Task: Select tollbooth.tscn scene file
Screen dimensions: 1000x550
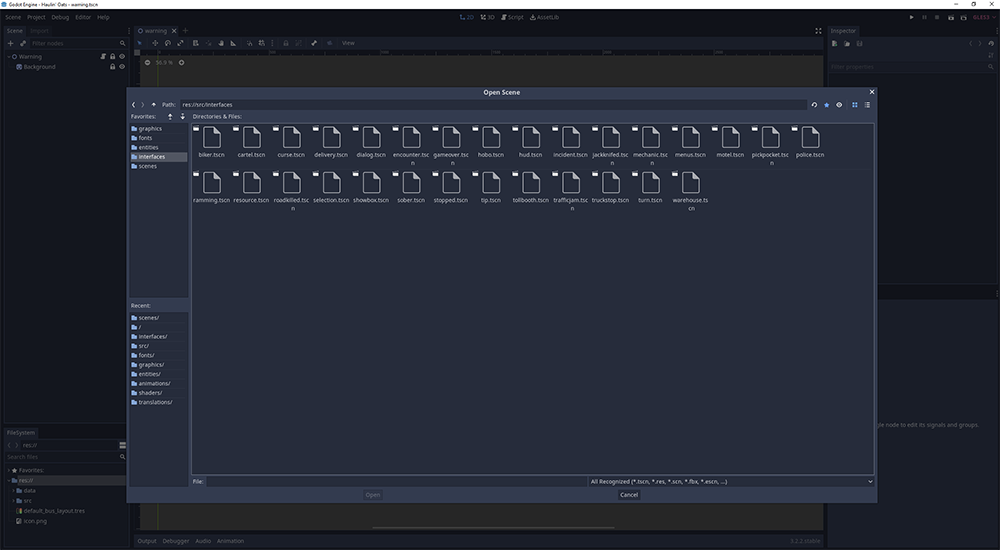Action: (x=530, y=188)
